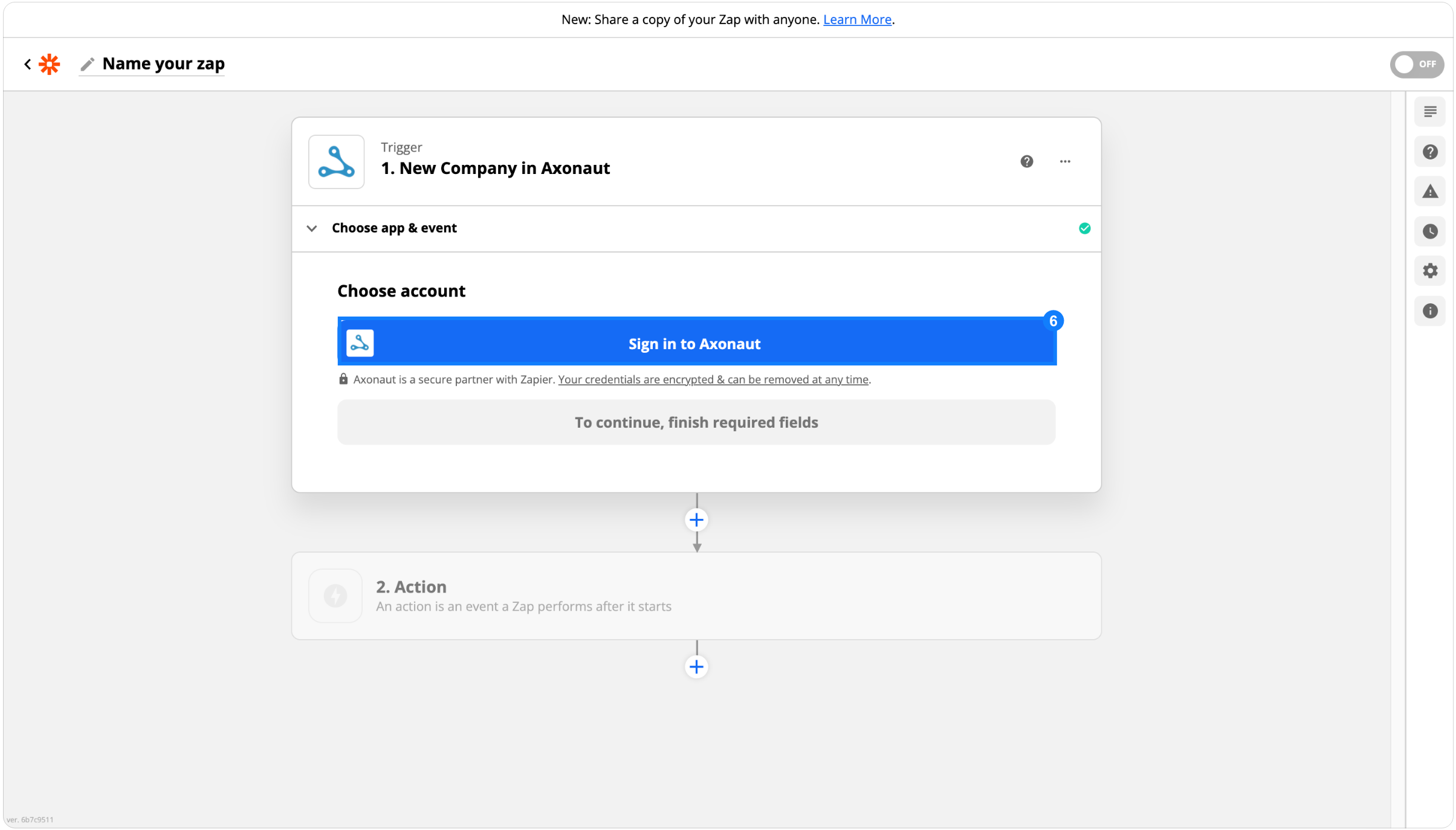
Task: Click the Axonaut logo inside the sign-in button
Action: click(x=360, y=344)
